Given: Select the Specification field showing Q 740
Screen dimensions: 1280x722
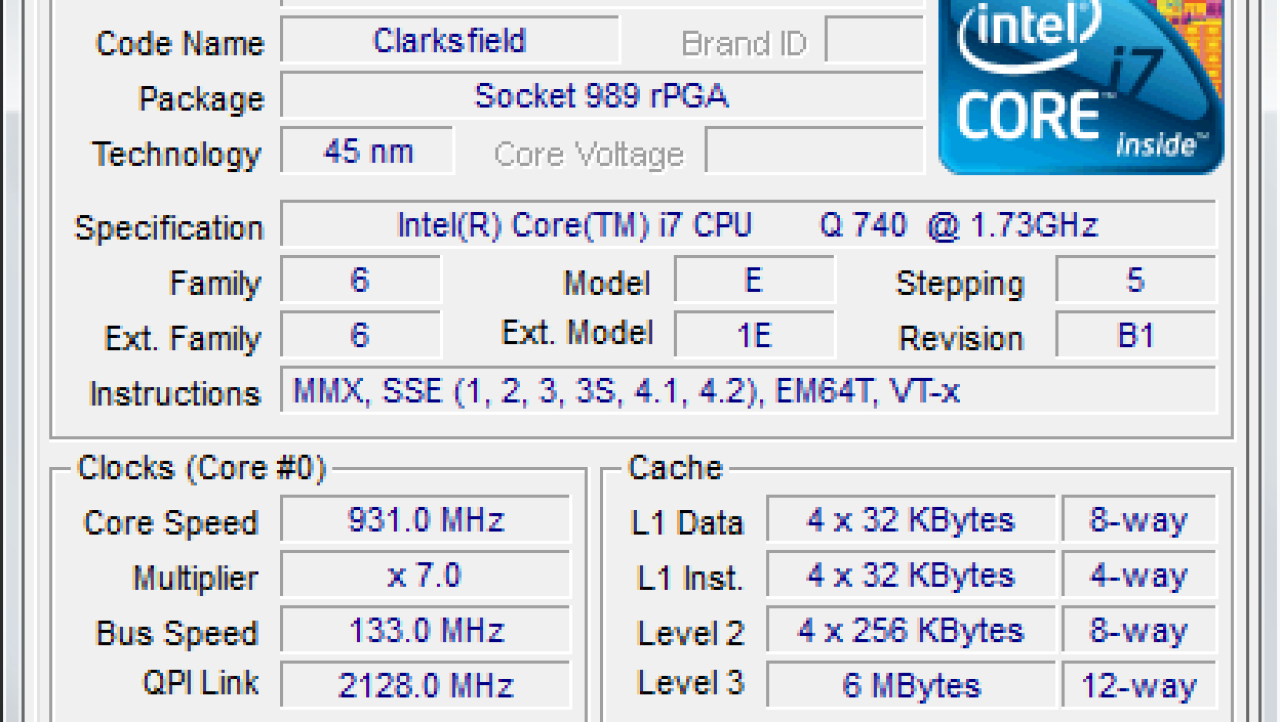Looking at the screenshot, I should point(748,225).
